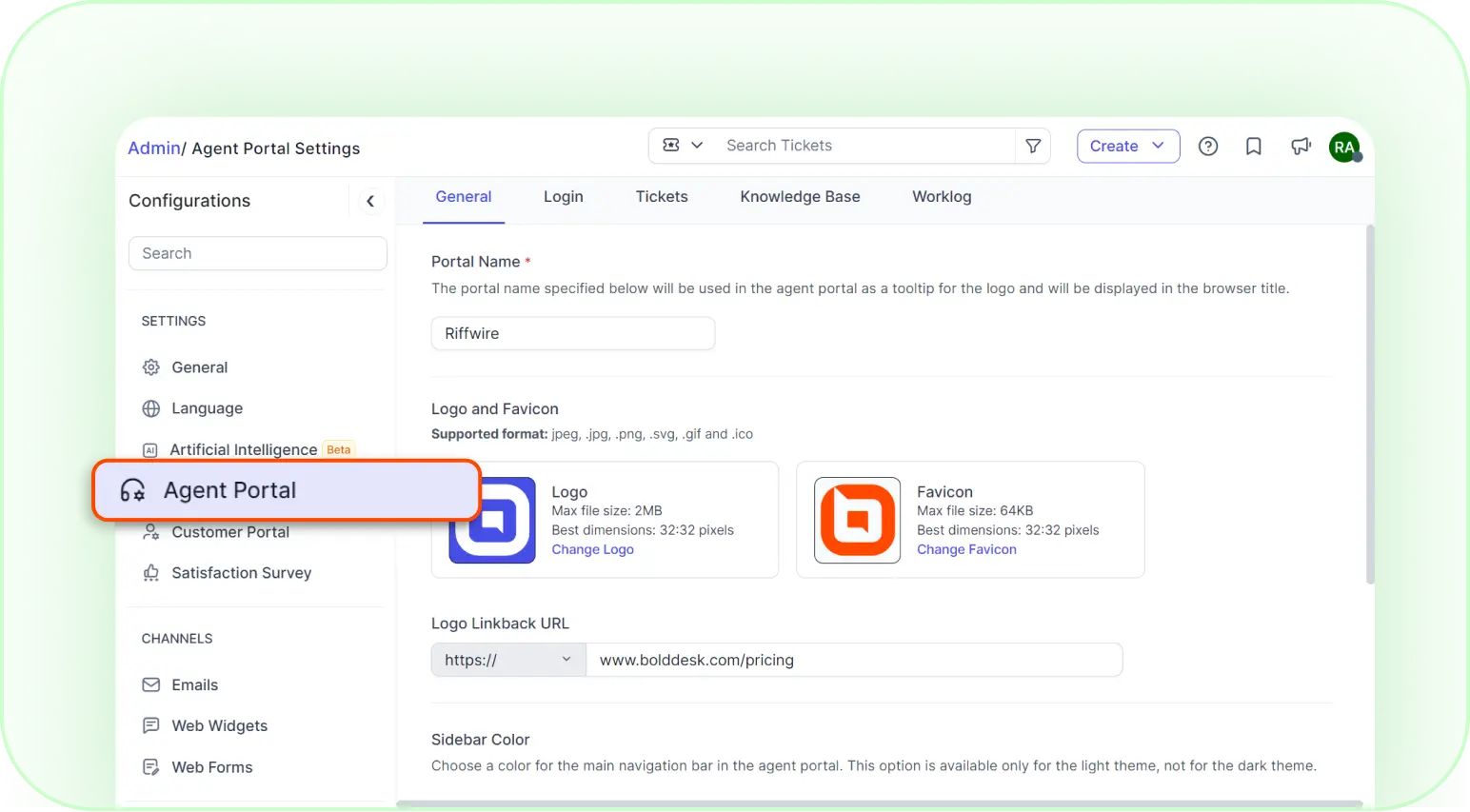Click the Search Tickets field
The height and width of the screenshot is (812, 1470).
(x=864, y=146)
